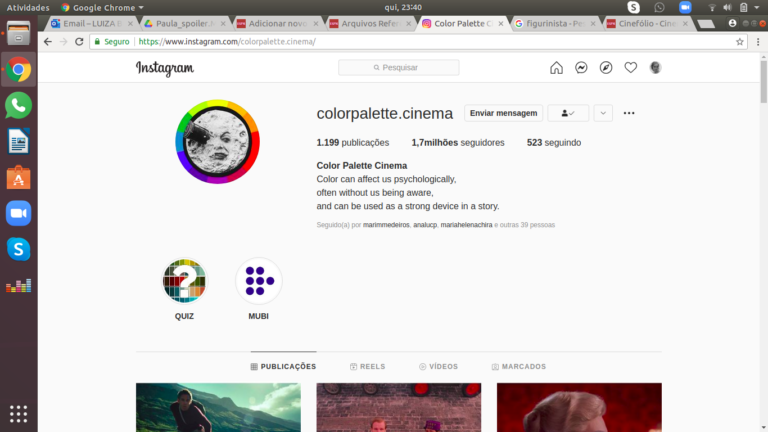Viewport: 768px width, 432px height.
Task: Open a new Chrome tab
Action: [x=706, y=24]
